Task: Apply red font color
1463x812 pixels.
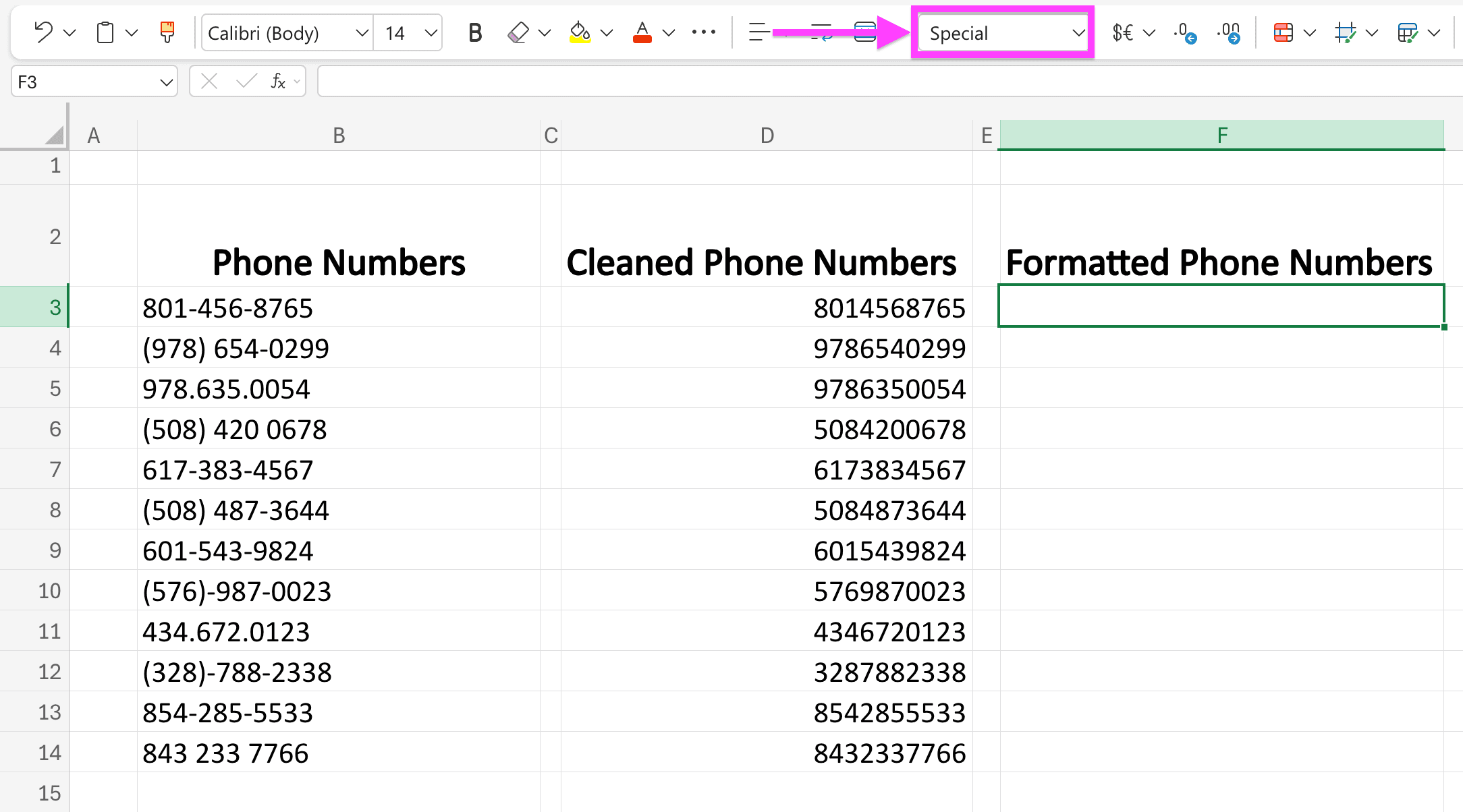Action: pyautogui.click(x=641, y=32)
